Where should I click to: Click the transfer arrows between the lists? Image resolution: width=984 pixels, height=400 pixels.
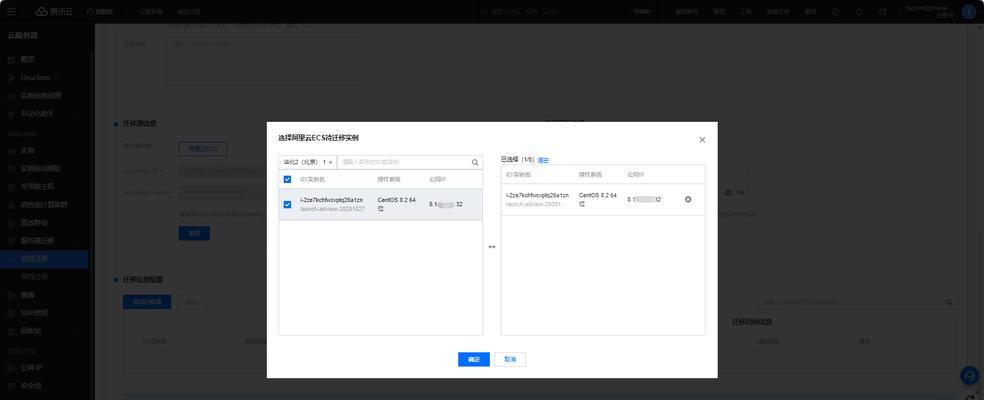pos(492,247)
